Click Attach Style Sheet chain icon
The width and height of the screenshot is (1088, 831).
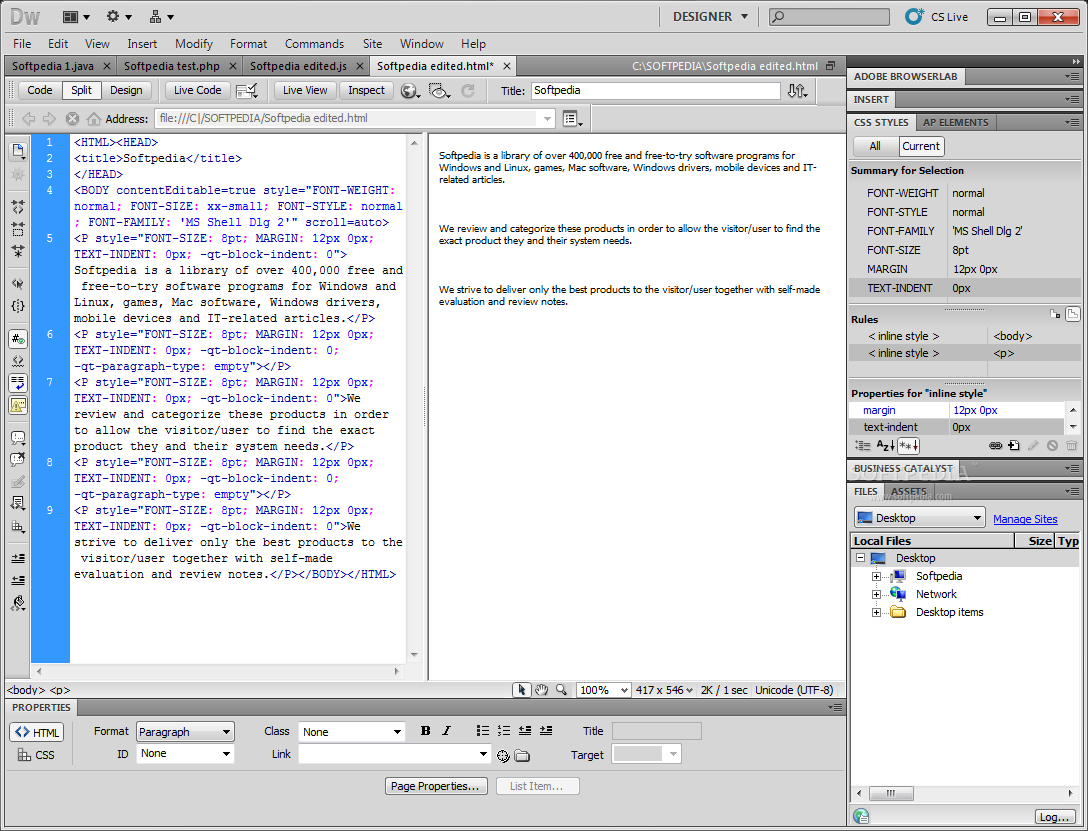[x=995, y=445]
